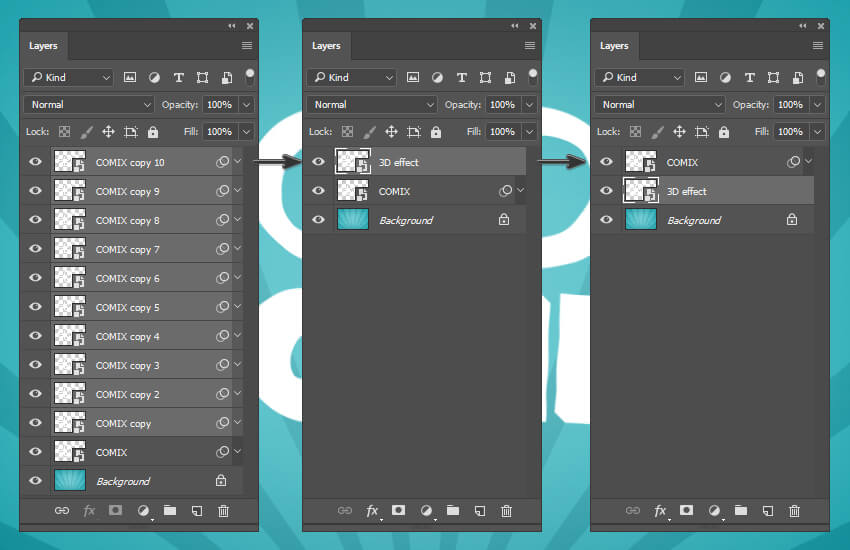
Task: Click COMIX copy 3 layer thumbnail
Action: click(x=70, y=365)
